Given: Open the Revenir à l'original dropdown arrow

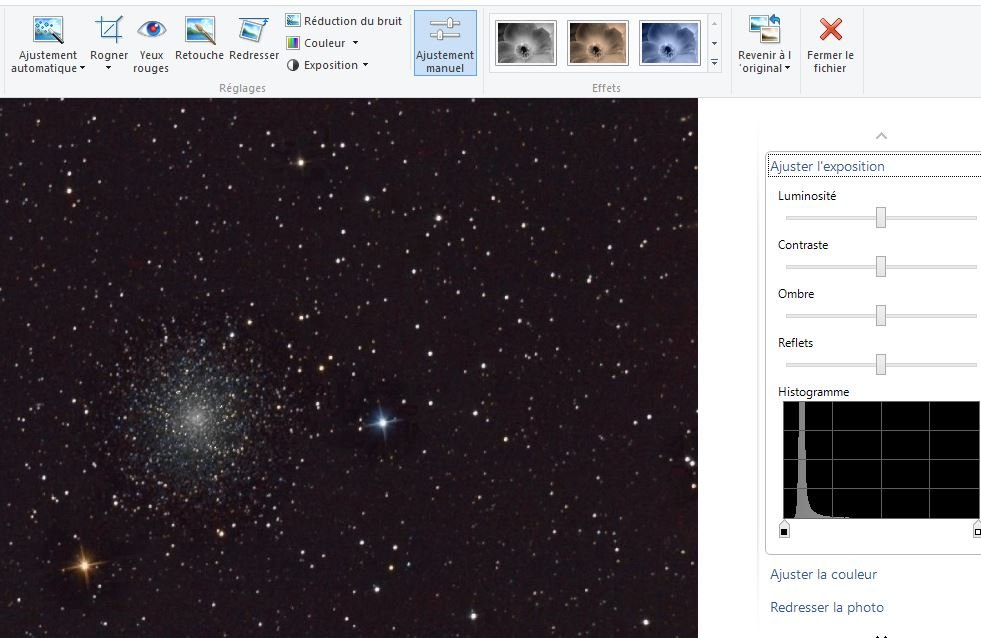Looking at the screenshot, I should [787, 68].
